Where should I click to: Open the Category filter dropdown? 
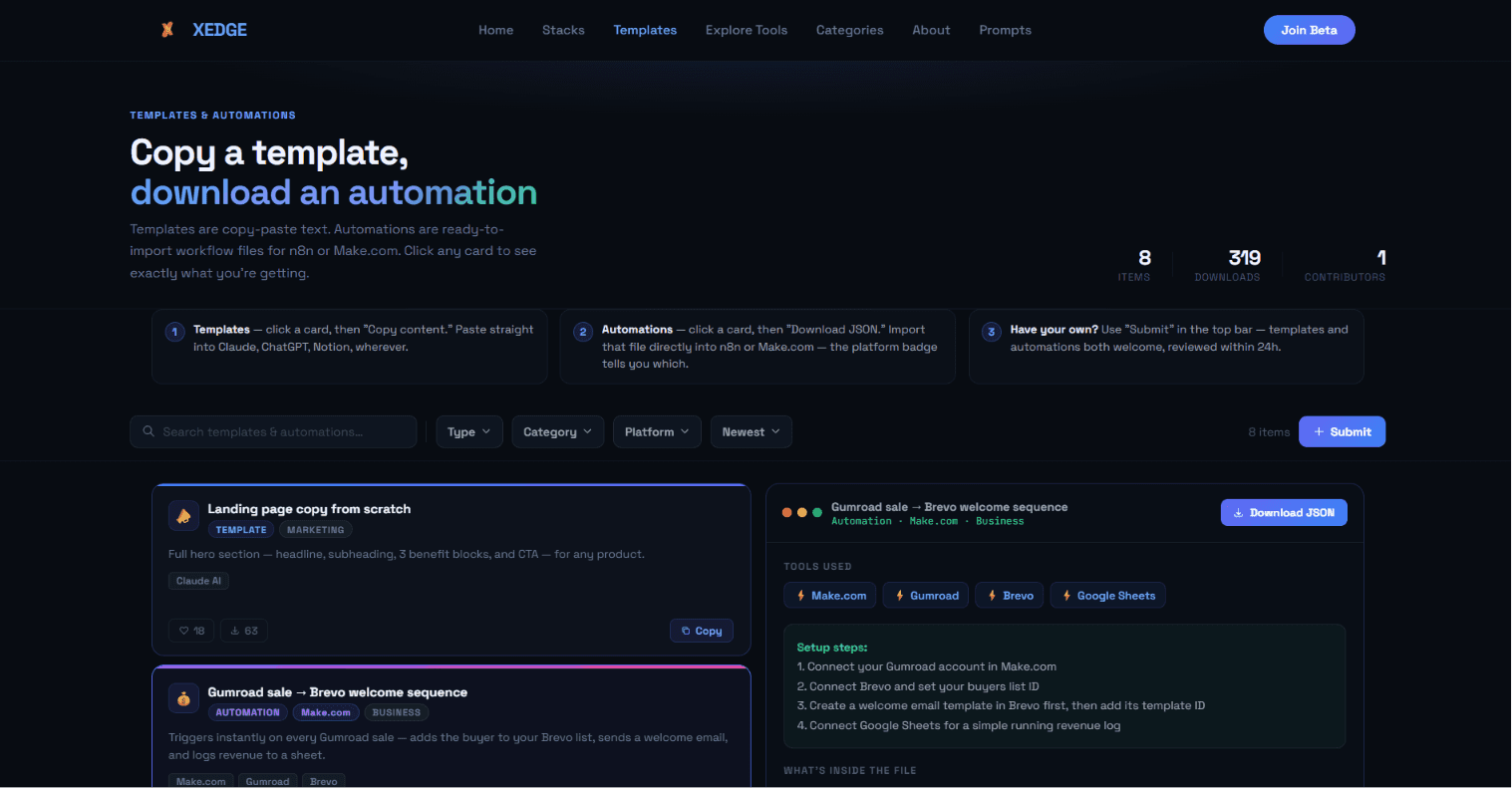pyautogui.click(x=558, y=432)
